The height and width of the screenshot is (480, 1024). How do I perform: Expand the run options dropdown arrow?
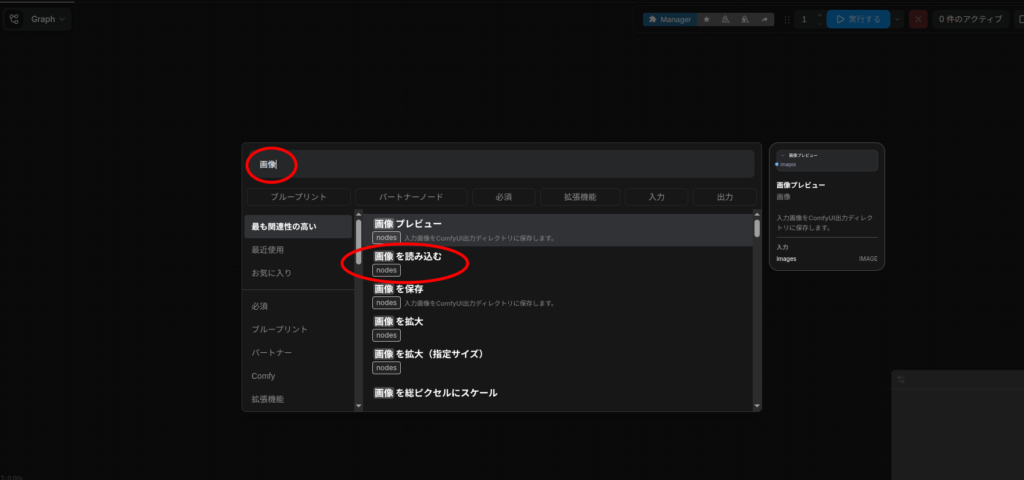click(x=898, y=19)
